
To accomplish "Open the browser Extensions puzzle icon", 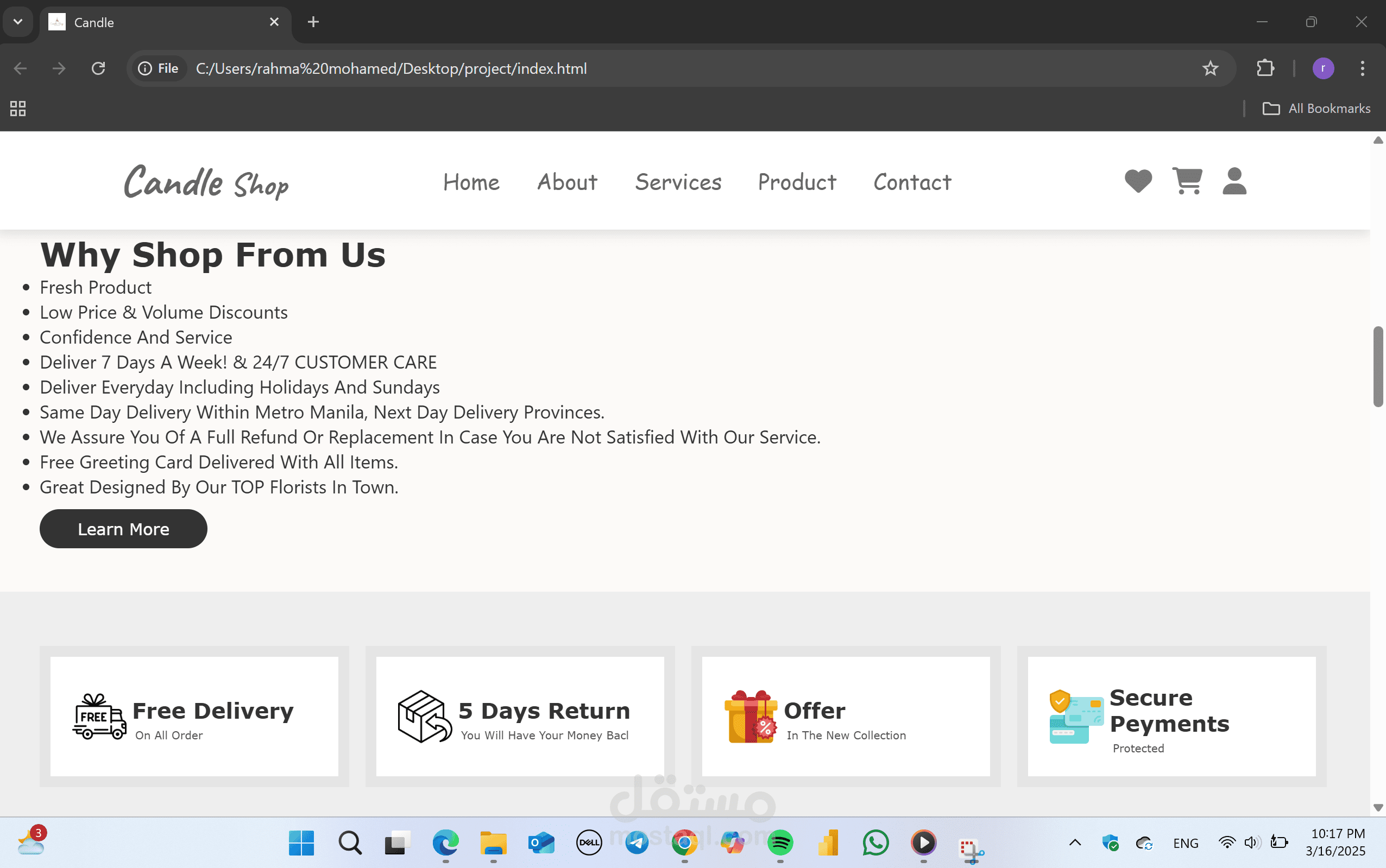I will click(1265, 68).
